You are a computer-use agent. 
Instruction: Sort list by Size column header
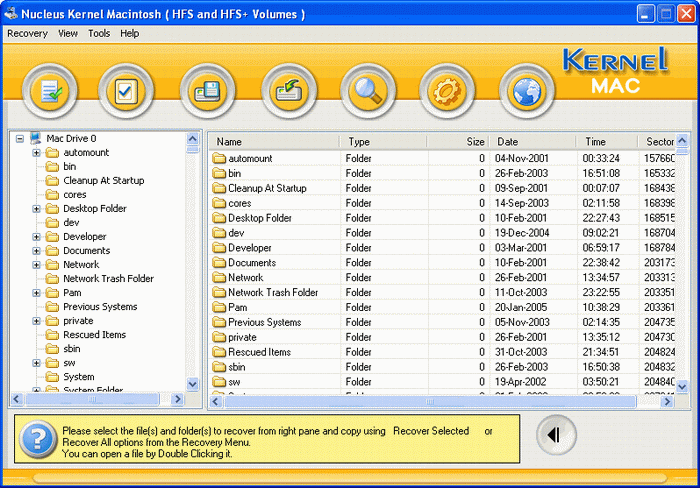click(x=458, y=142)
